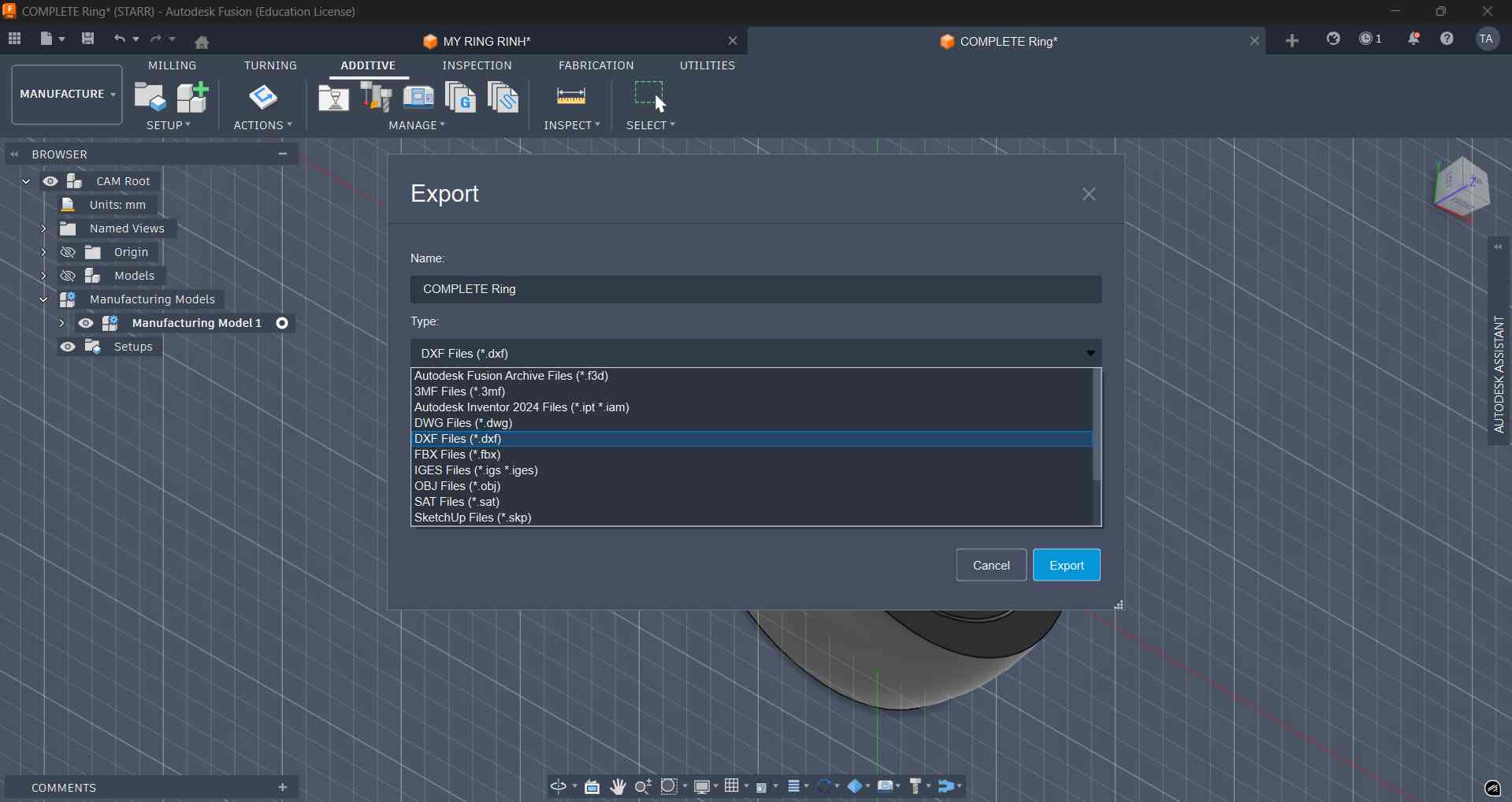The image size is (1512, 802).
Task: Go to the Home tab icon
Action: (x=202, y=42)
